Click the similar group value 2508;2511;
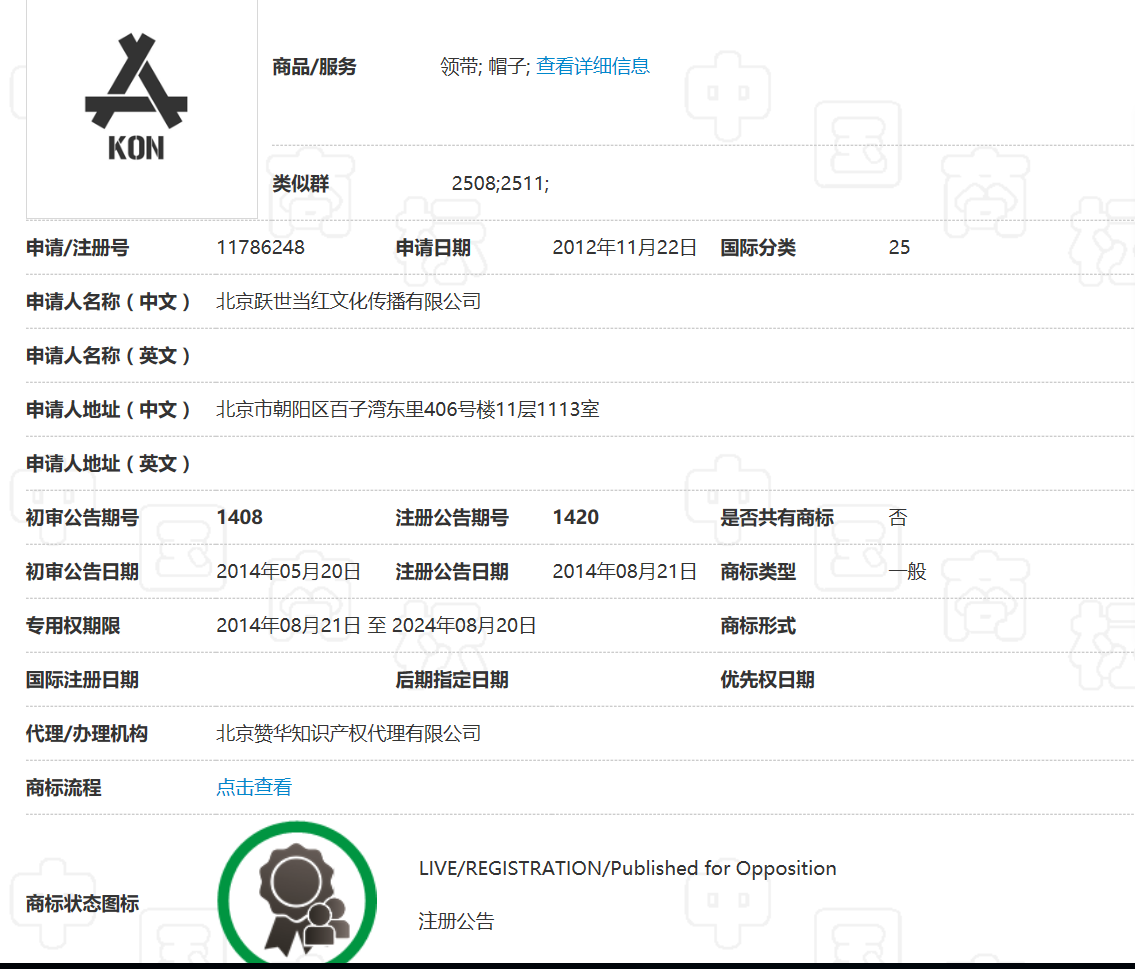 tap(500, 184)
